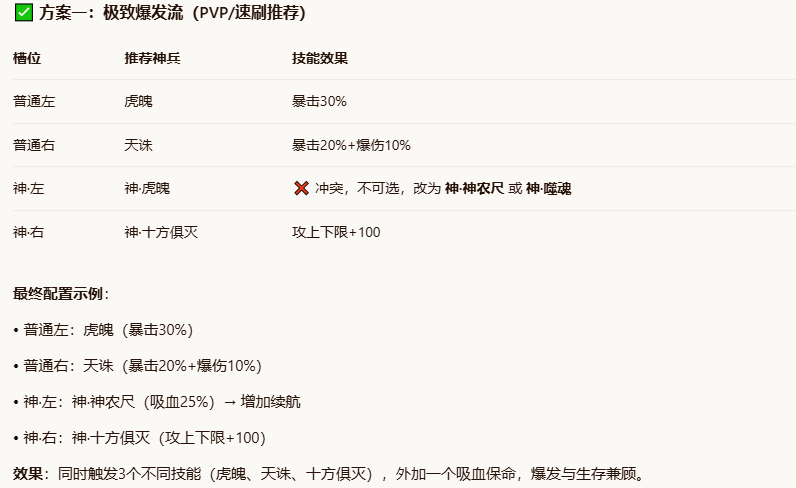Select the 神·十方俱灭 table cell

coord(161,232)
